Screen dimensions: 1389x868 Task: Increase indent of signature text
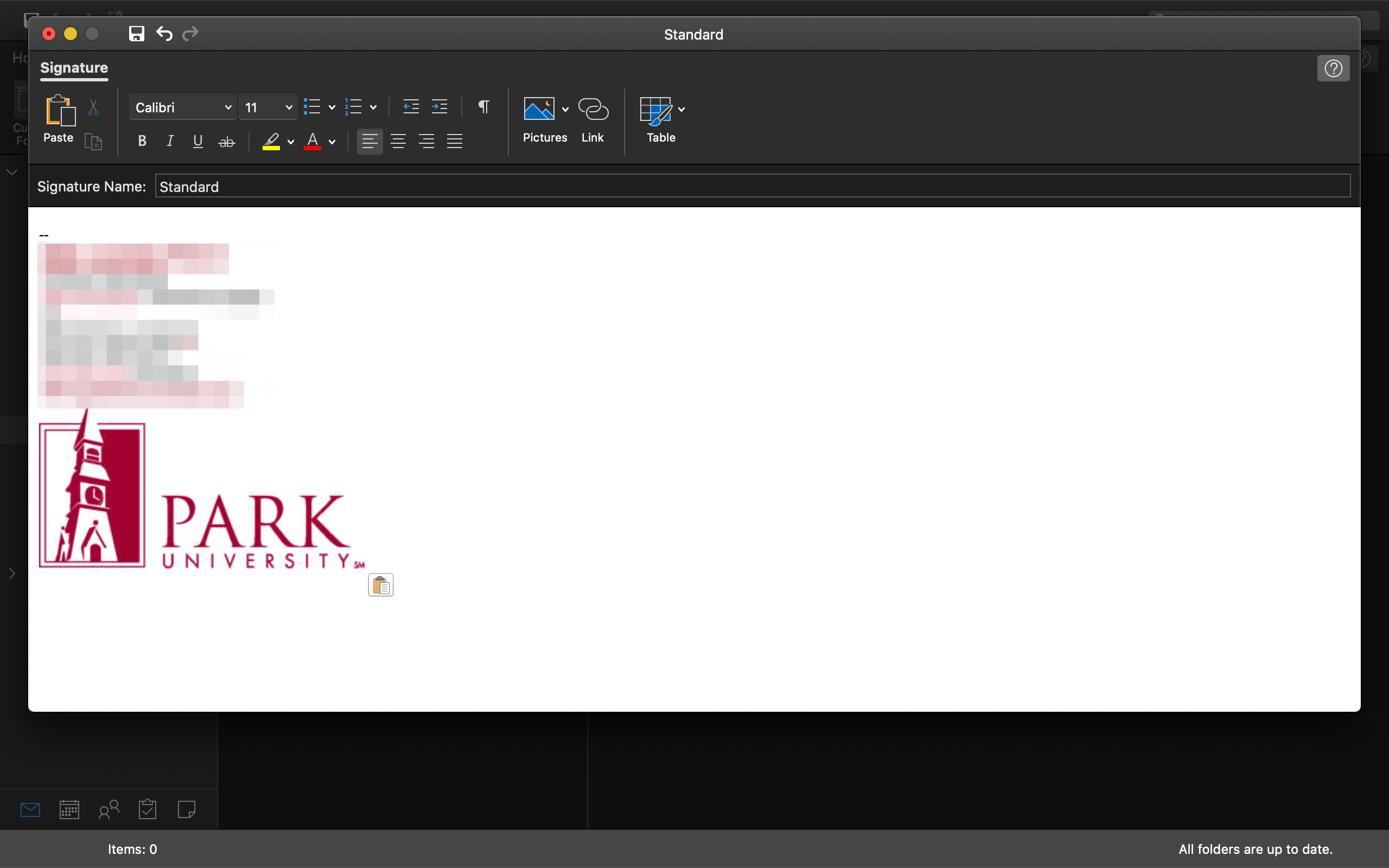coord(439,107)
